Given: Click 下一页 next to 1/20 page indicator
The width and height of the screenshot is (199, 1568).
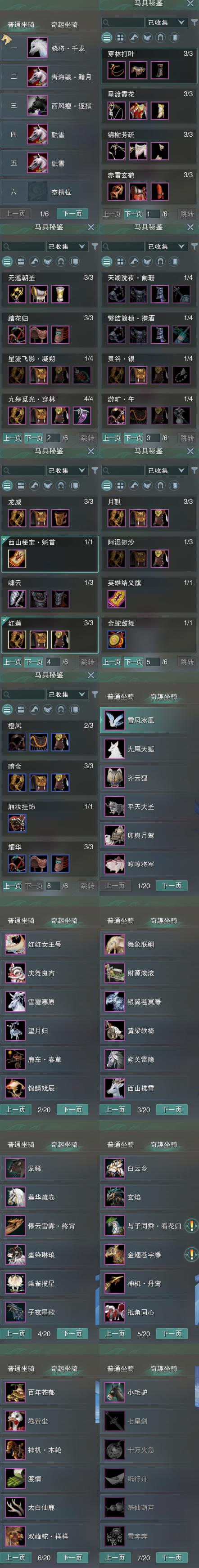Looking at the screenshot, I should click(x=172, y=886).
